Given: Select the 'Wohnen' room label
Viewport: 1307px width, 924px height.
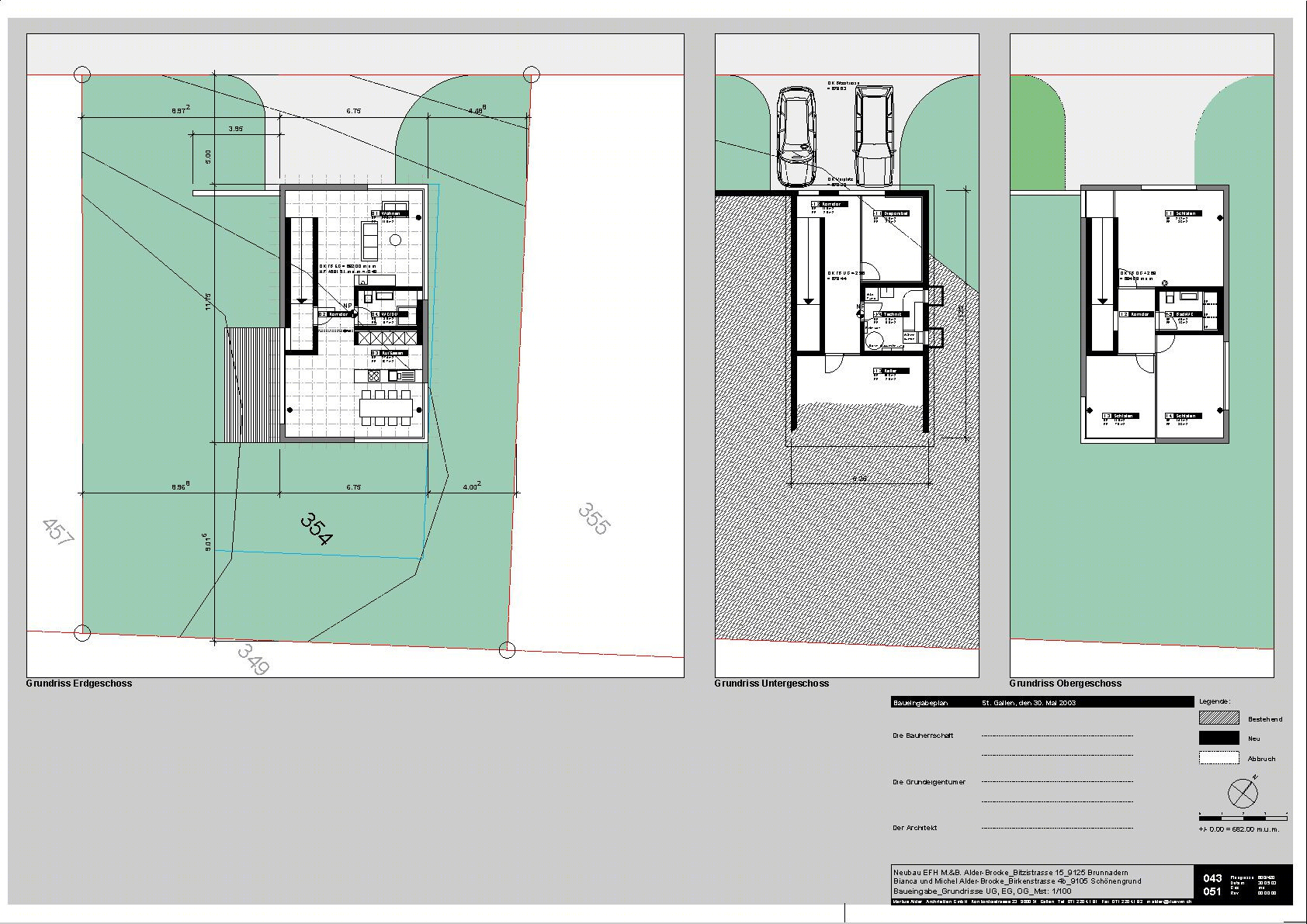Looking at the screenshot, I should coord(390,213).
